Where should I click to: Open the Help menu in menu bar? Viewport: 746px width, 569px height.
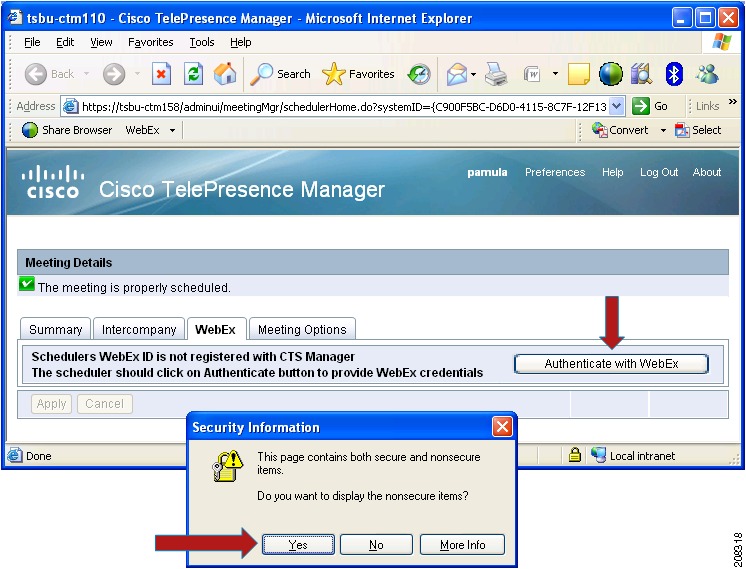click(x=240, y=42)
